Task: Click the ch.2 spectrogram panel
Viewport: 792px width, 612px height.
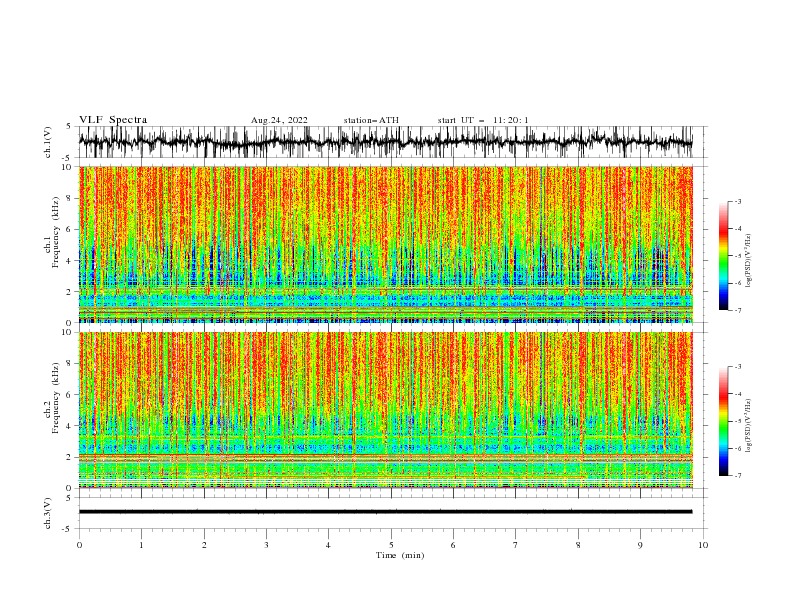Action: pyautogui.click(x=385, y=410)
